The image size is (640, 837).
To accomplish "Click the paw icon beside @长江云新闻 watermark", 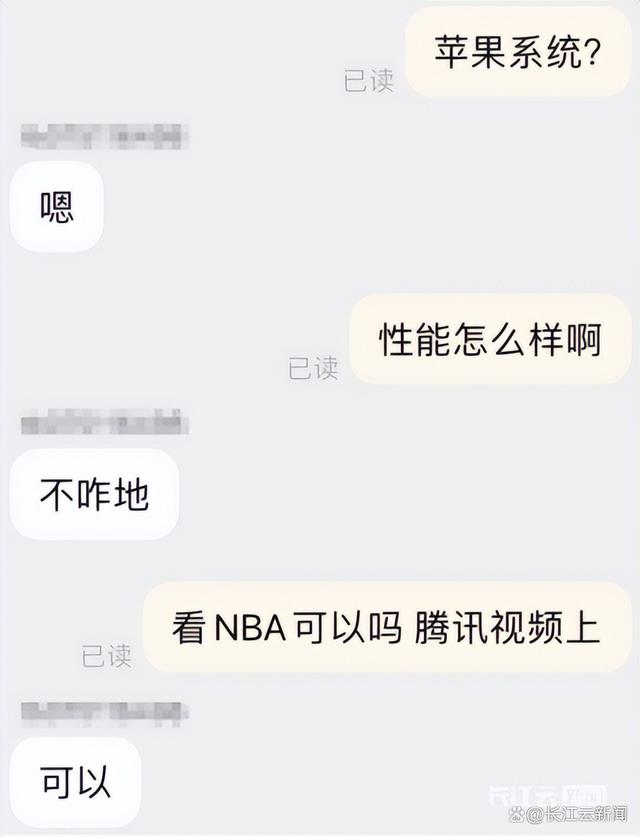I will tap(518, 815).
